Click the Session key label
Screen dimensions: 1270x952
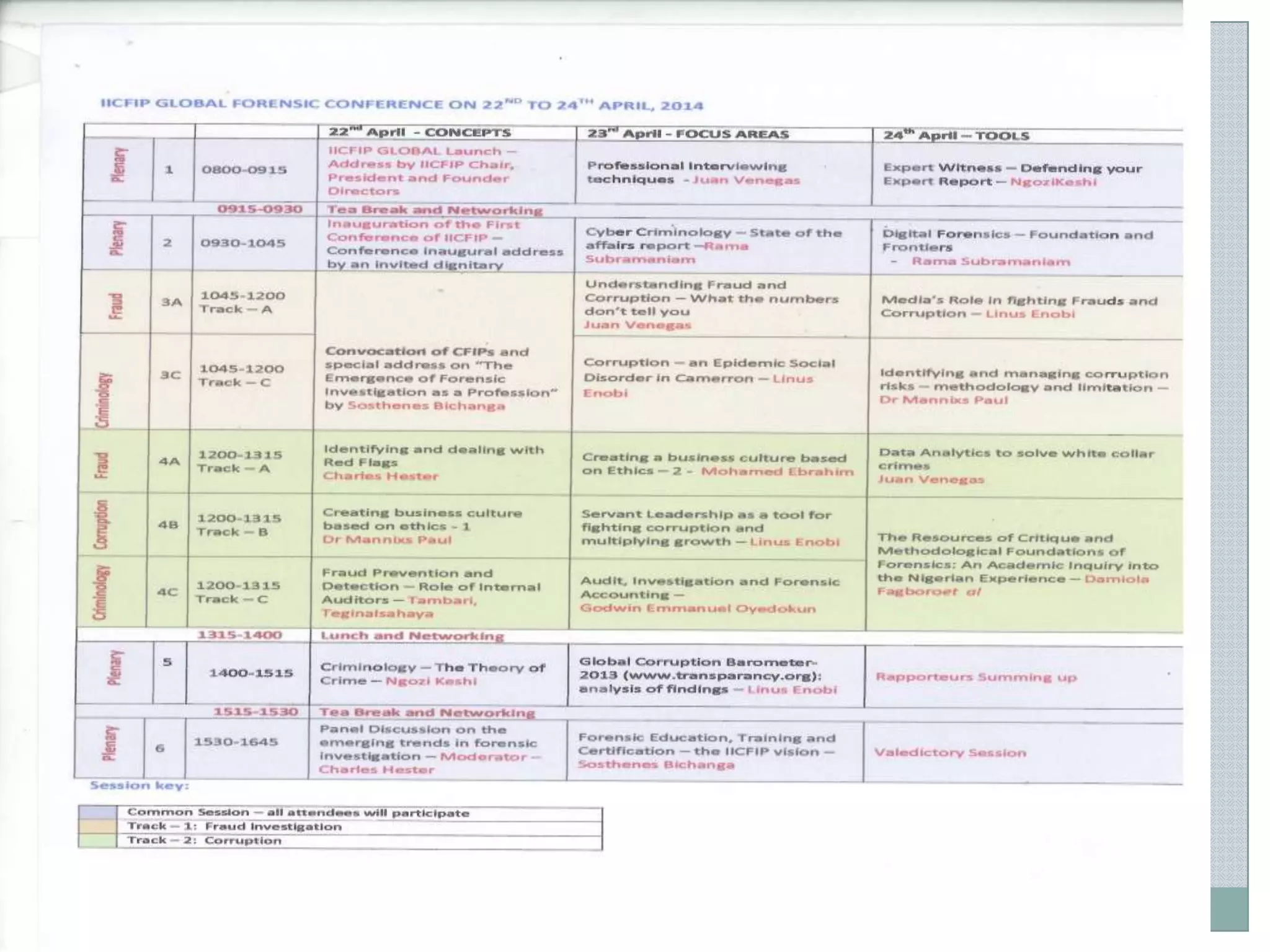point(140,785)
